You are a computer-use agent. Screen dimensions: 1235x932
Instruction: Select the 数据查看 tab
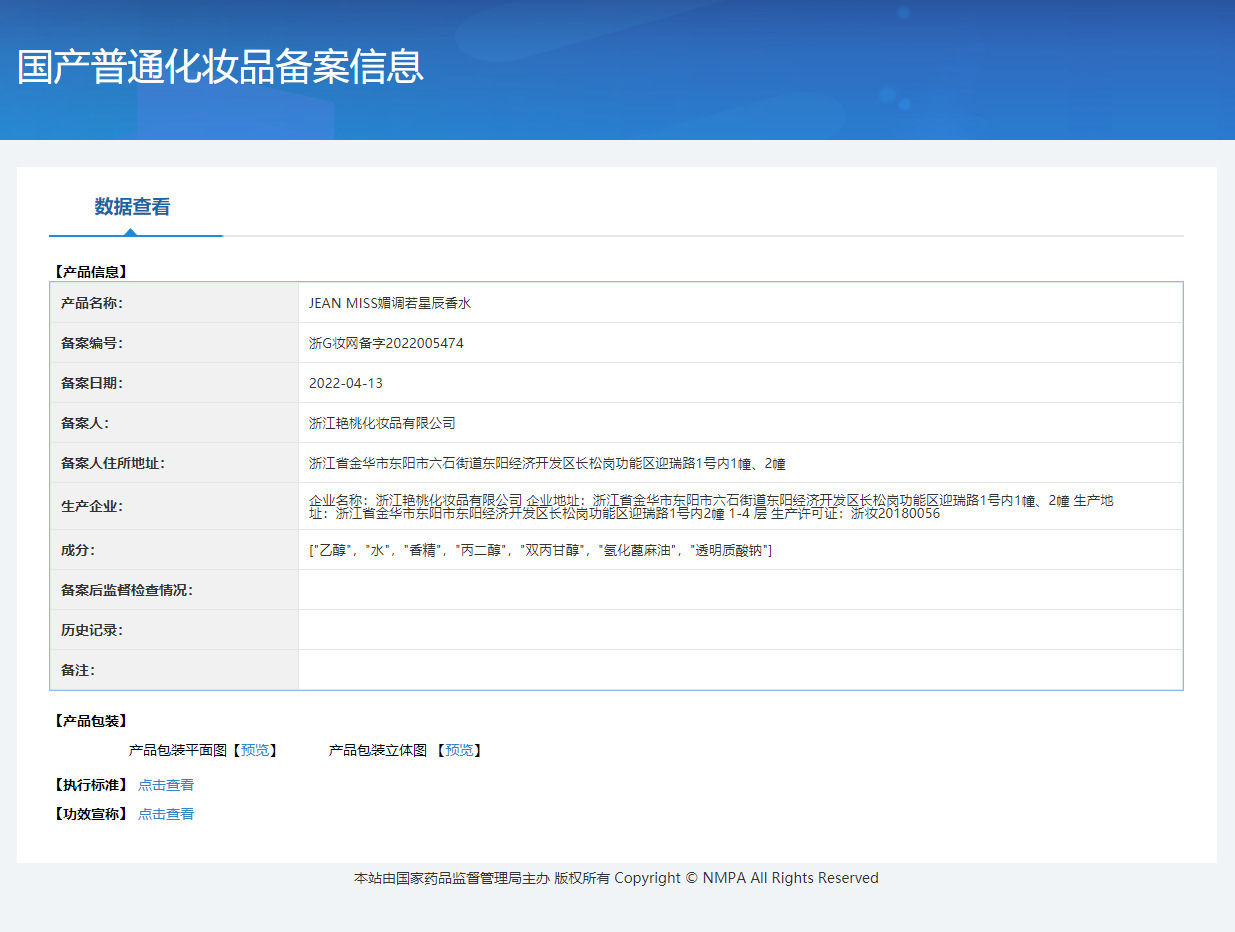[x=133, y=207]
